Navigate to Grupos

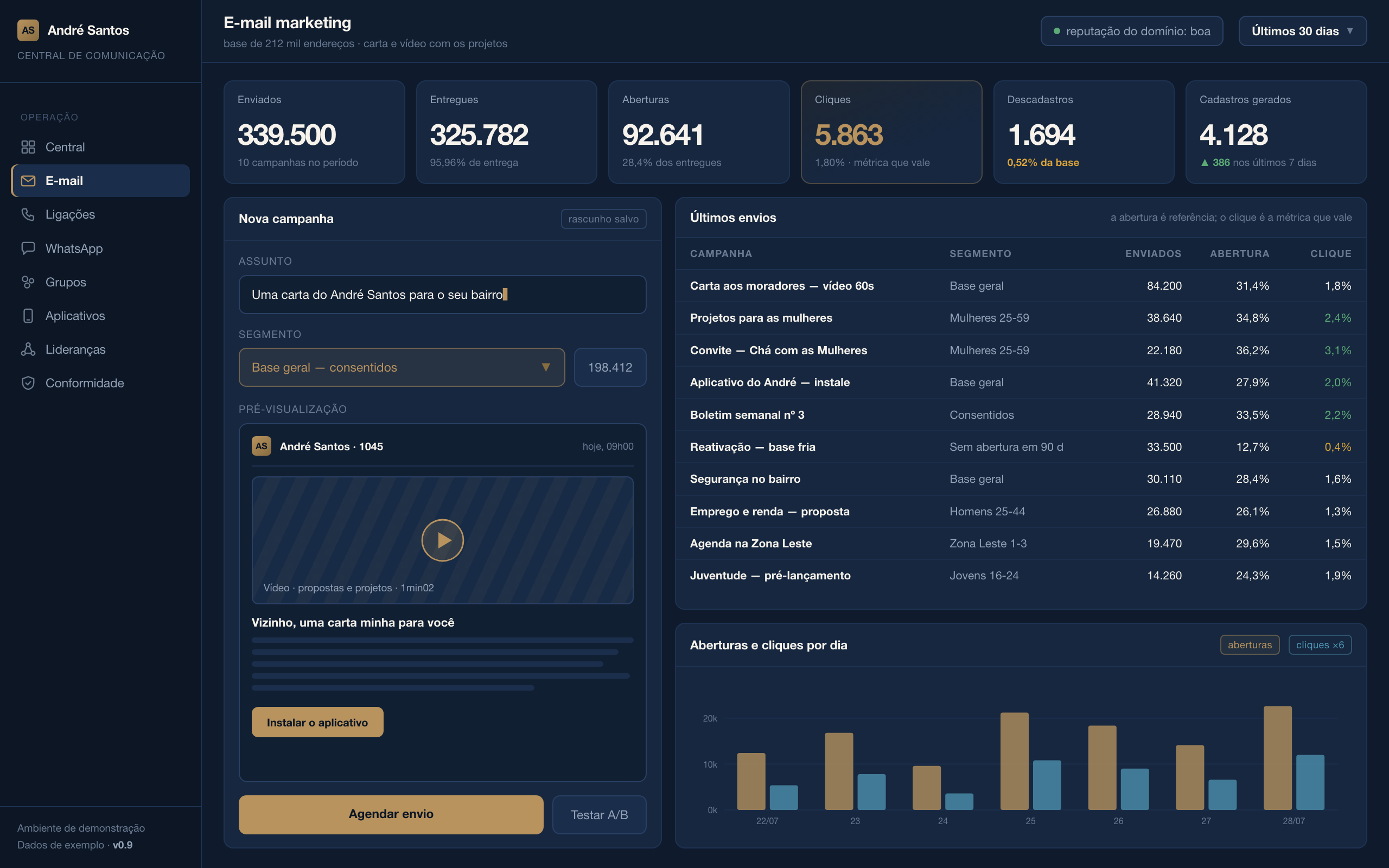[100, 282]
